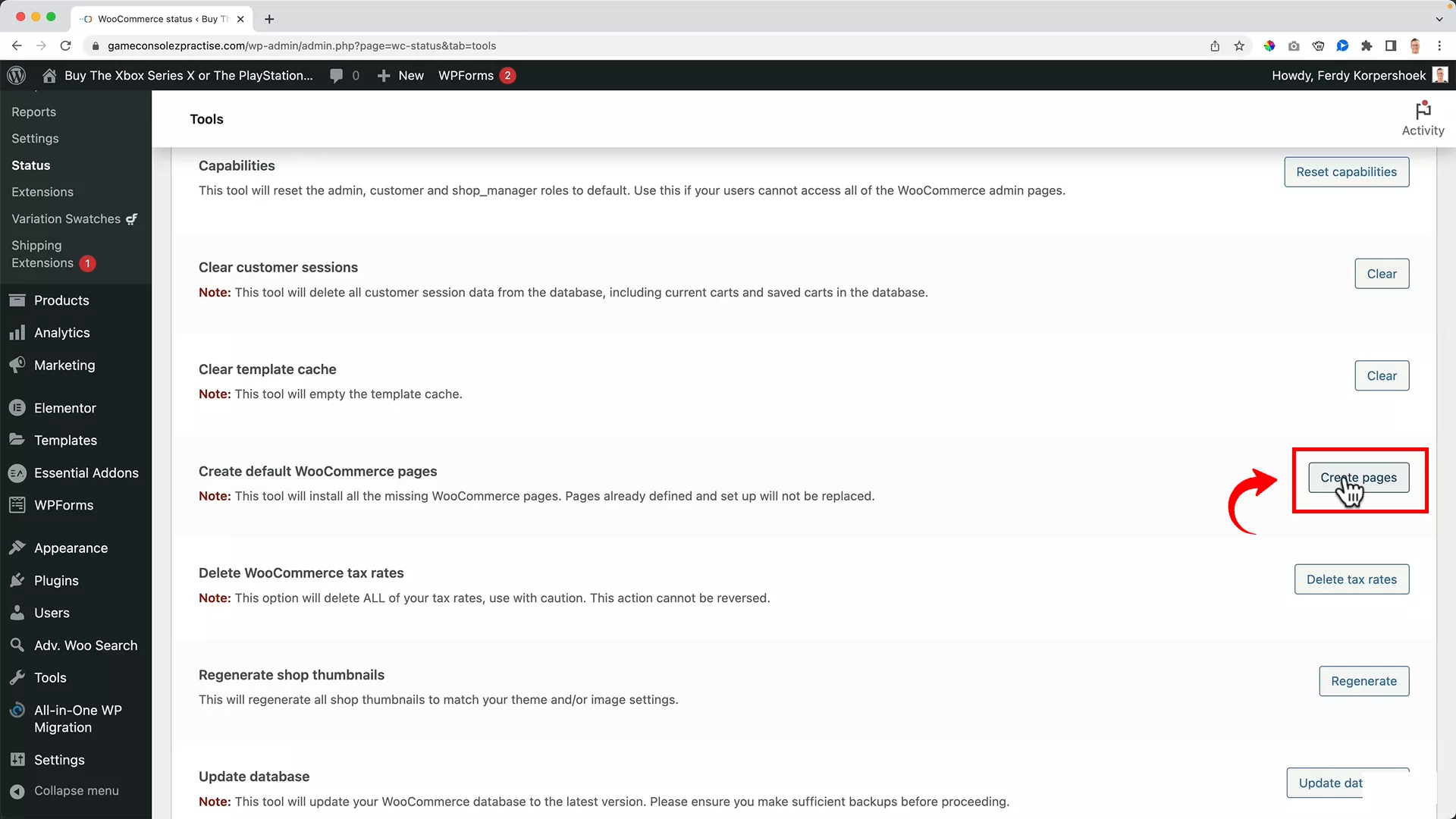Open the WordPress logo menu

[17, 75]
